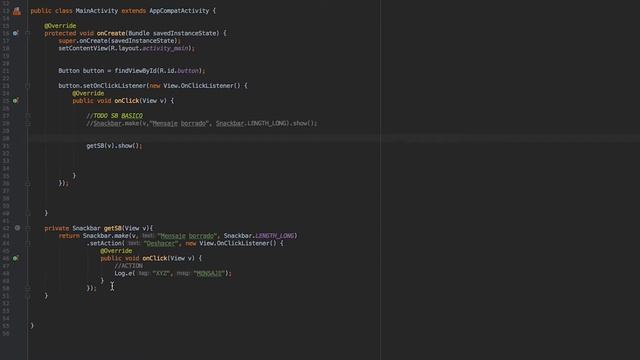Click line number 13 in the gutter
640x360 pixels.
[6, 11]
